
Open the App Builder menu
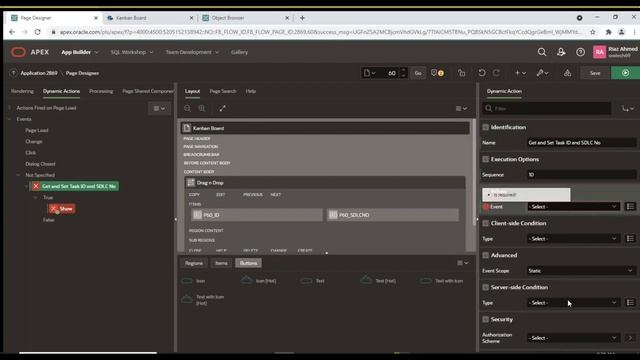pyautogui.click(x=80, y=52)
